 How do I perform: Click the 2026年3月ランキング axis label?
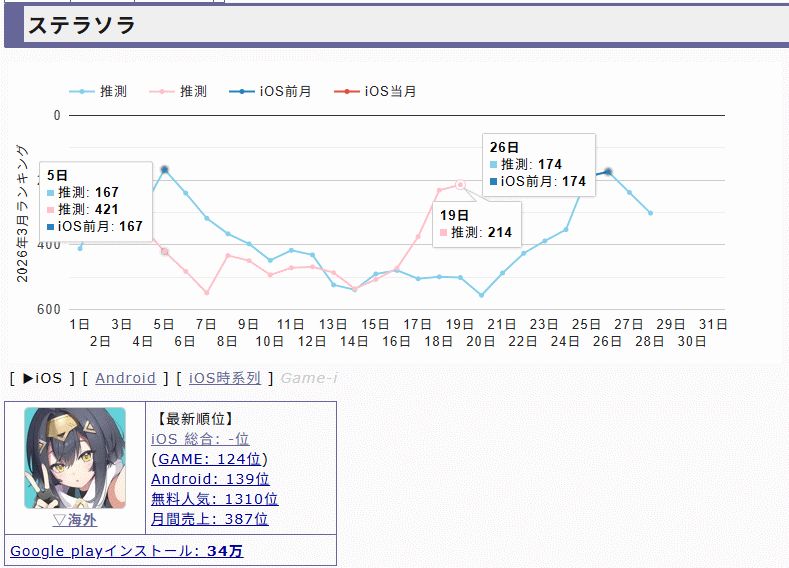22,213
